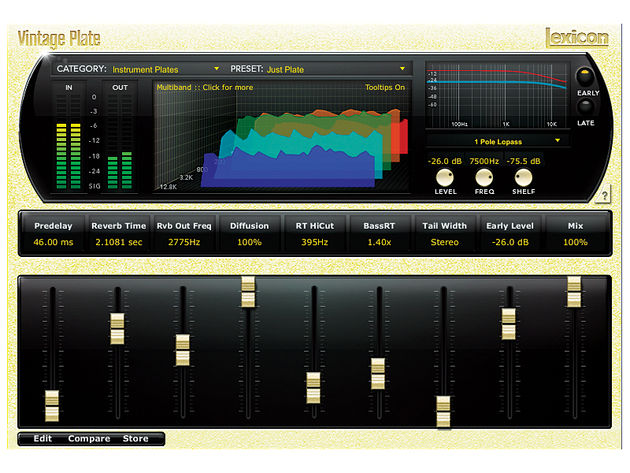
Task: Open the PRESET dropdown arrow
Action: pos(402,69)
